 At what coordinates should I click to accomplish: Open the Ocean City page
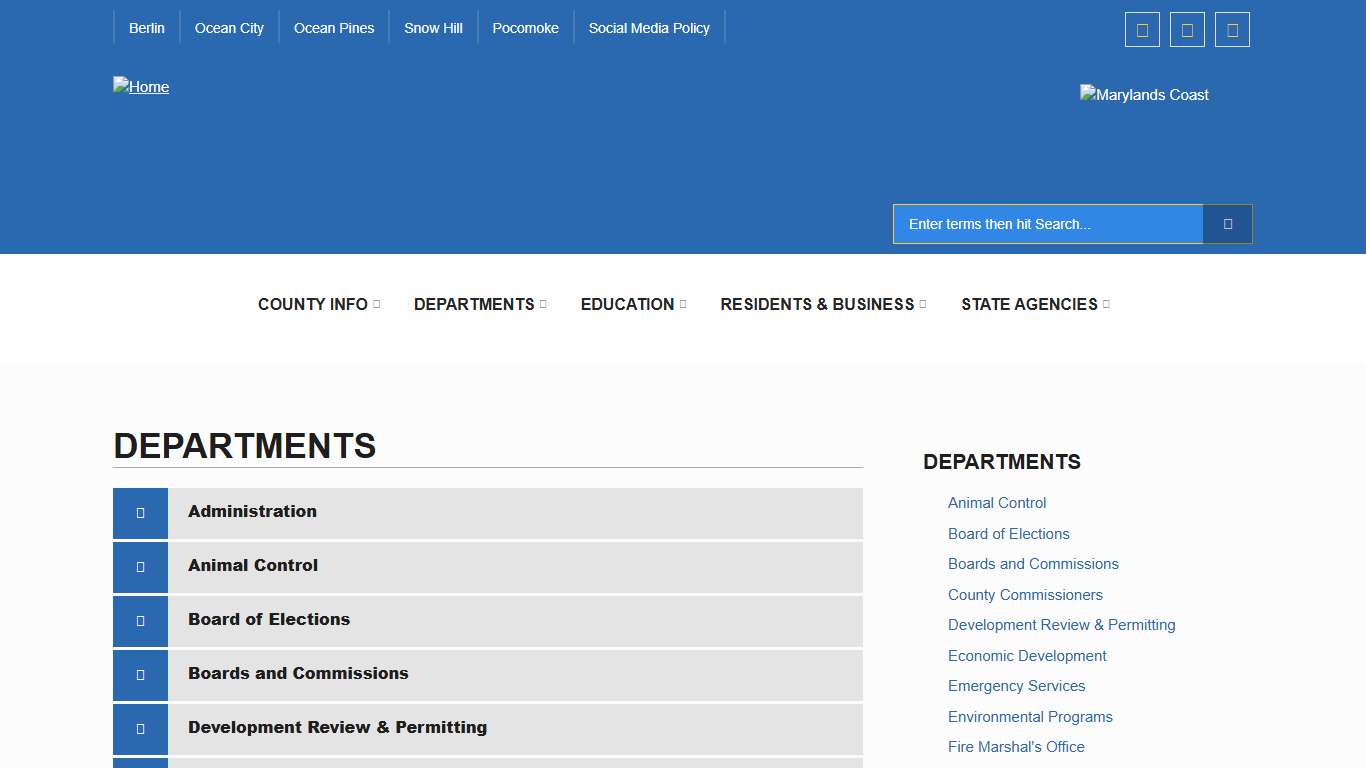pyautogui.click(x=229, y=28)
